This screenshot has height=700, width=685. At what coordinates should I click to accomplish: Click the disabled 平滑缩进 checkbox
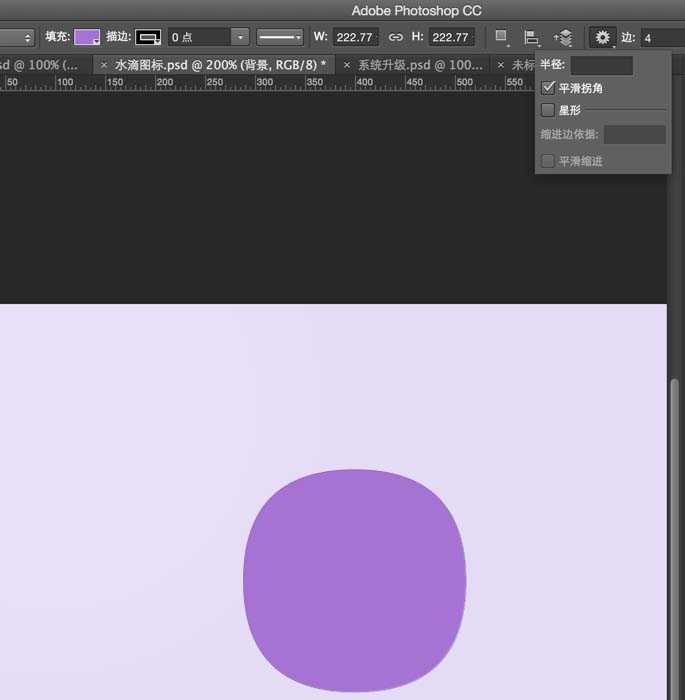(x=548, y=161)
